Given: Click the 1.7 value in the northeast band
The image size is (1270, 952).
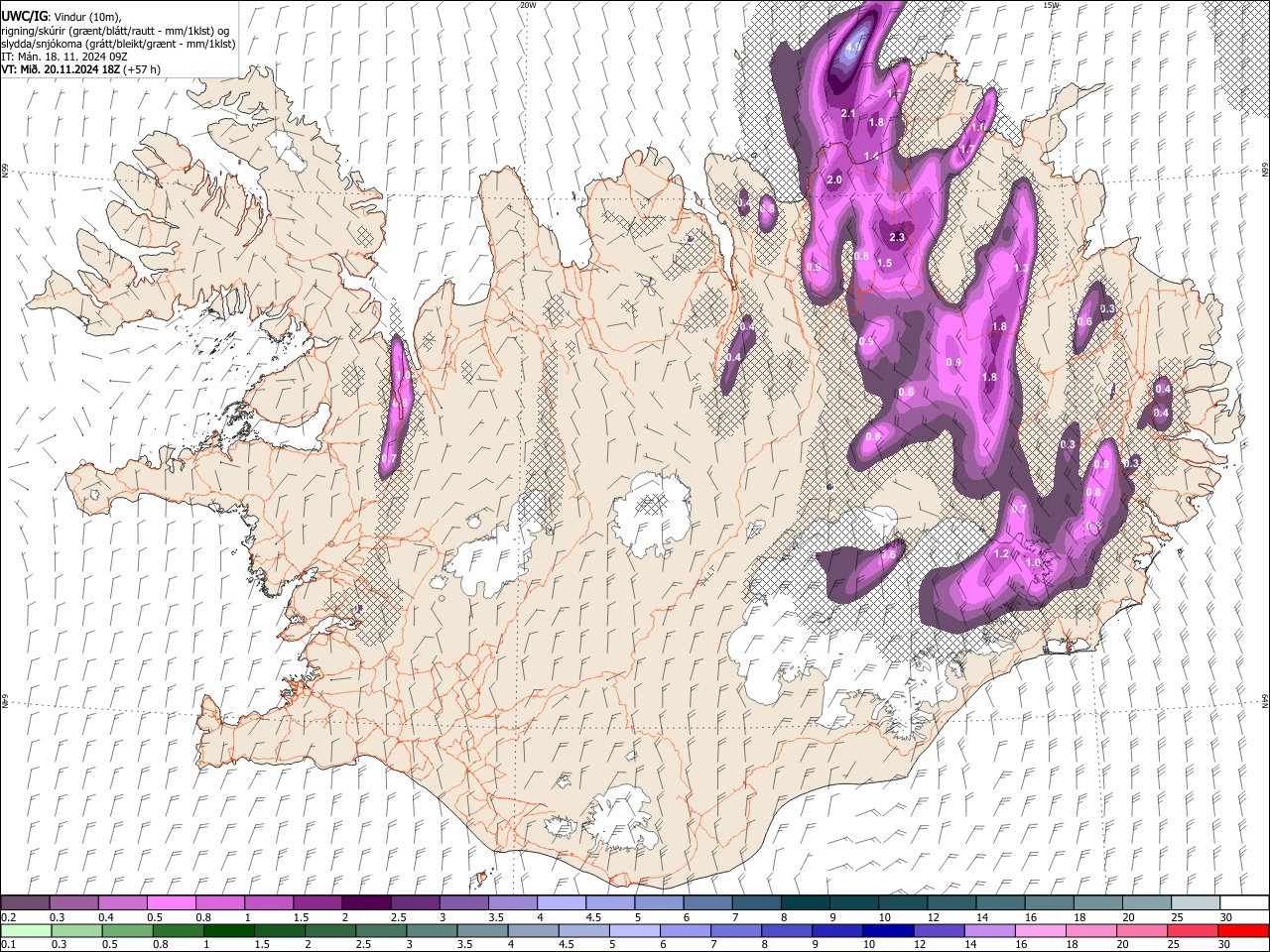Looking at the screenshot, I should (x=966, y=149).
